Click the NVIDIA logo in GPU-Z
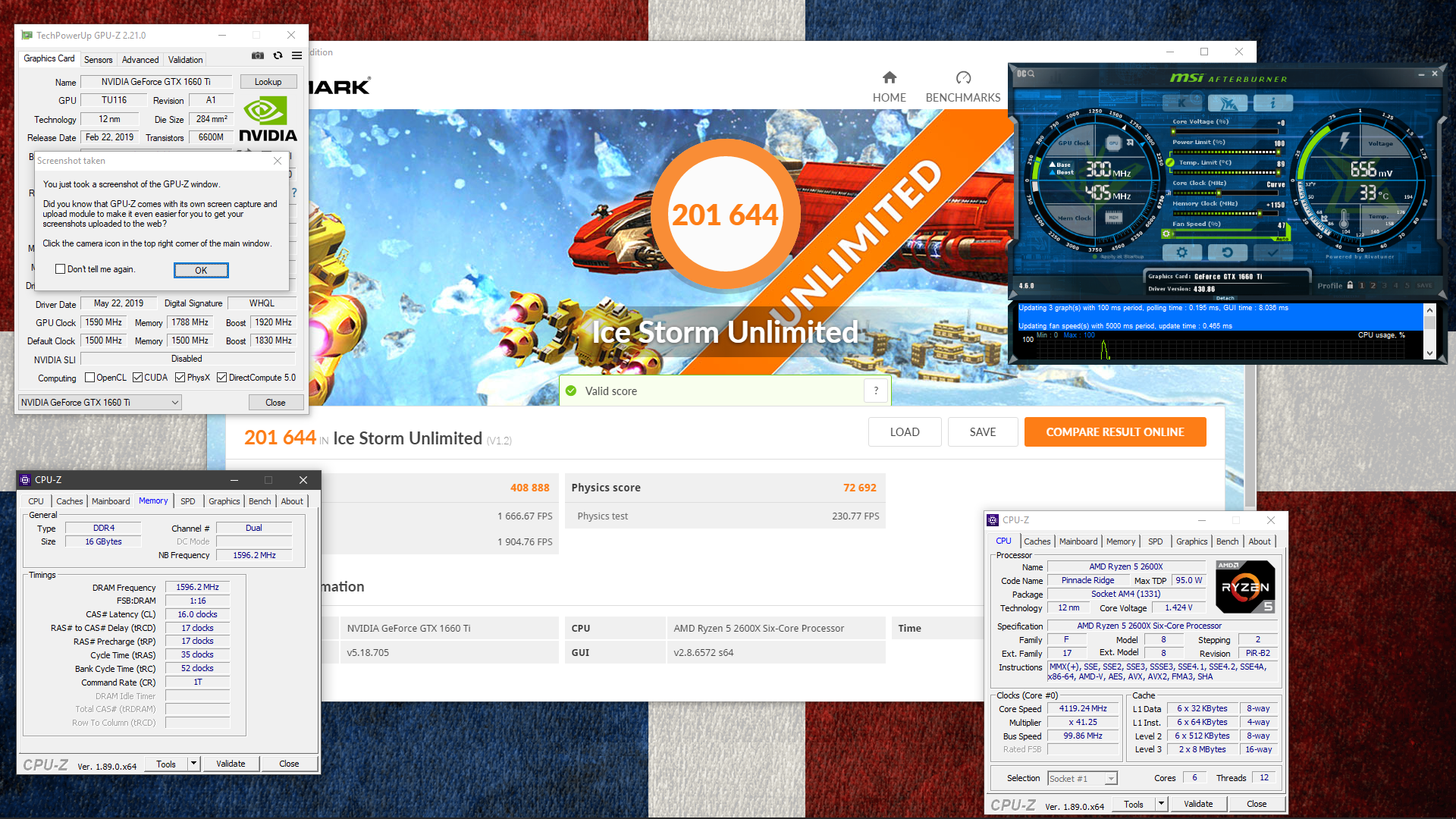 [268, 118]
